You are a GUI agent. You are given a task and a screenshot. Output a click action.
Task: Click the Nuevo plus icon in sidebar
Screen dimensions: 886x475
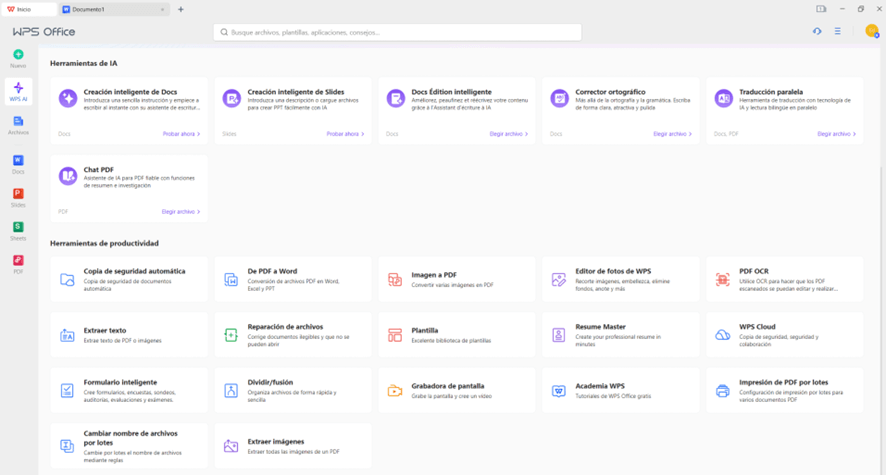18,57
